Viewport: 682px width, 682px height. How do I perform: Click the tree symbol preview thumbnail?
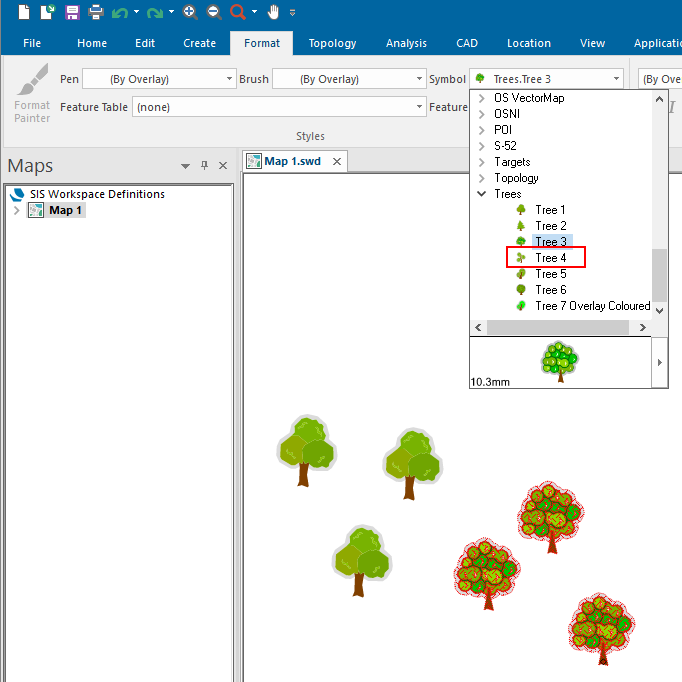[x=560, y=360]
